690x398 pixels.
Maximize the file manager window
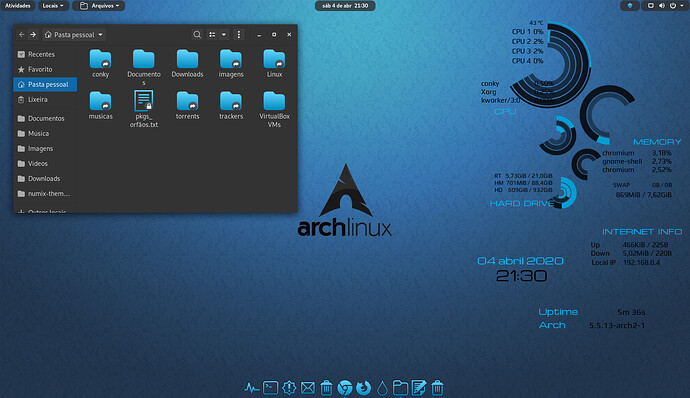[x=274, y=34]
